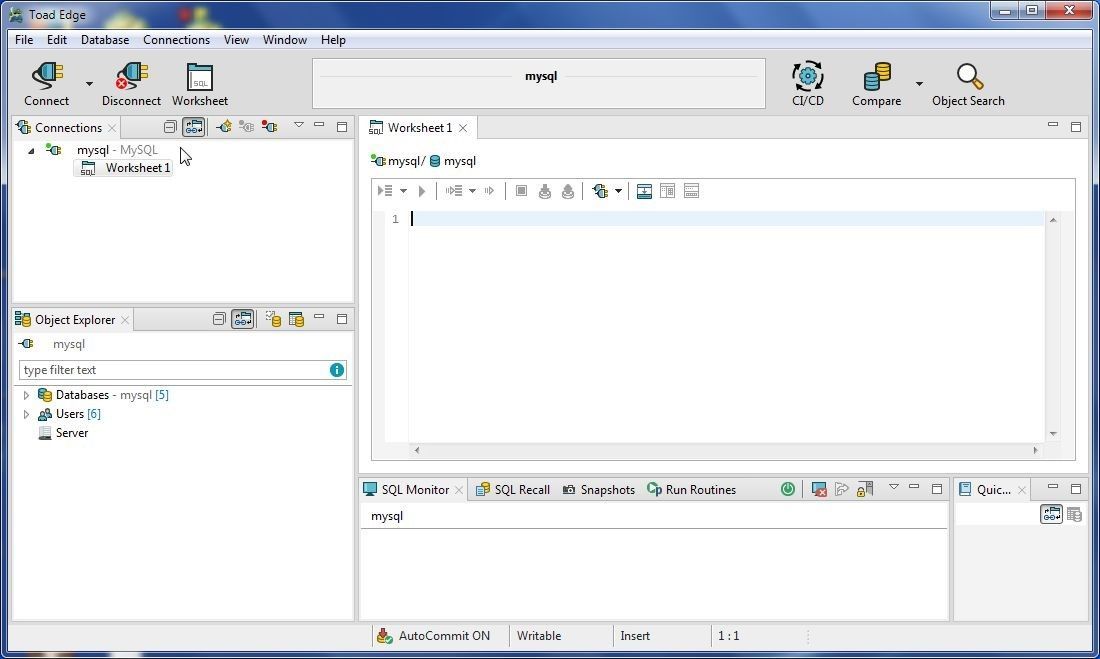Click table view icon in Quick panel

point(1074,514)
